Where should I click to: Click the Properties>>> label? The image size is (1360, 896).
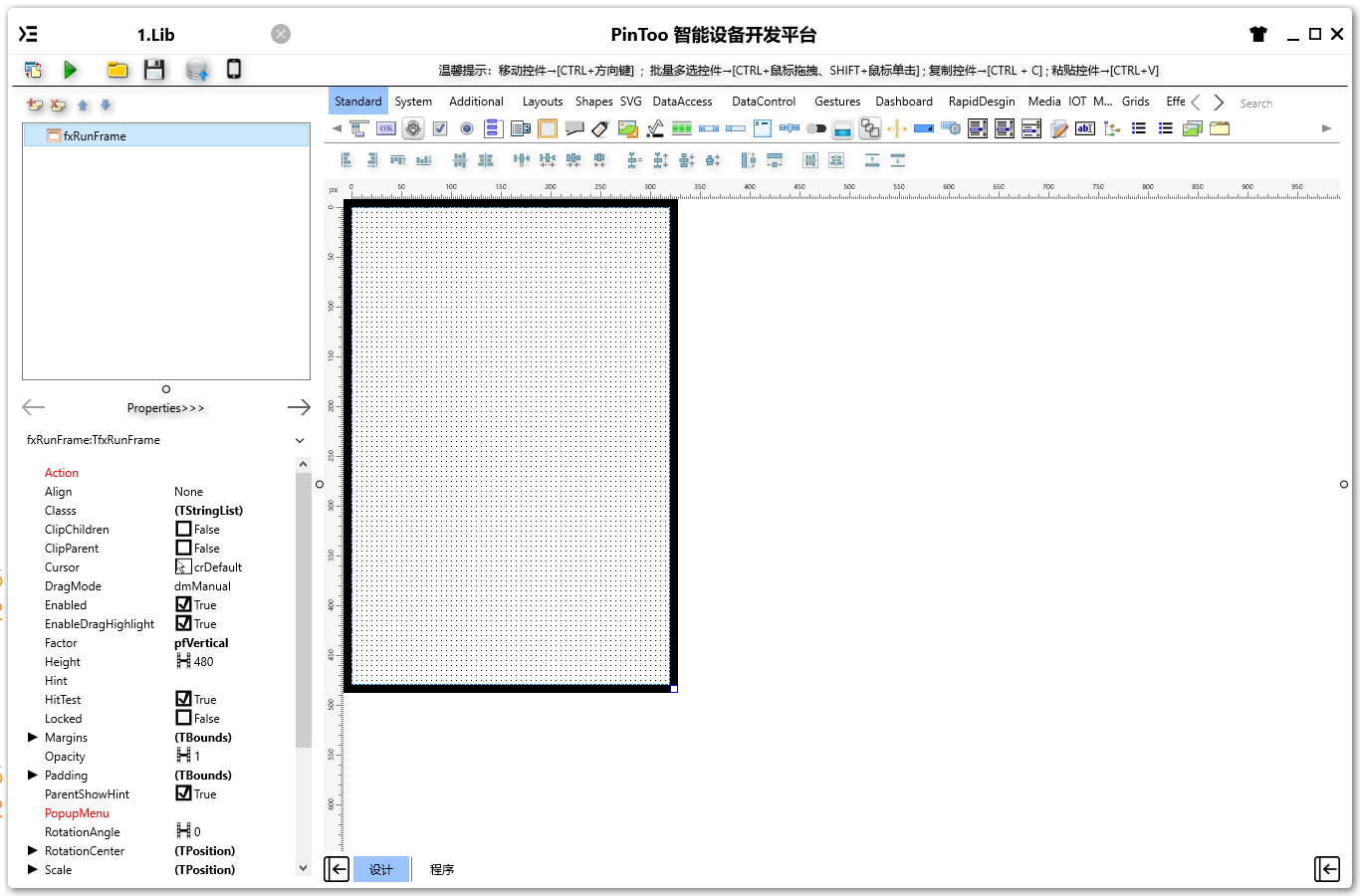[x=165, y=408]
